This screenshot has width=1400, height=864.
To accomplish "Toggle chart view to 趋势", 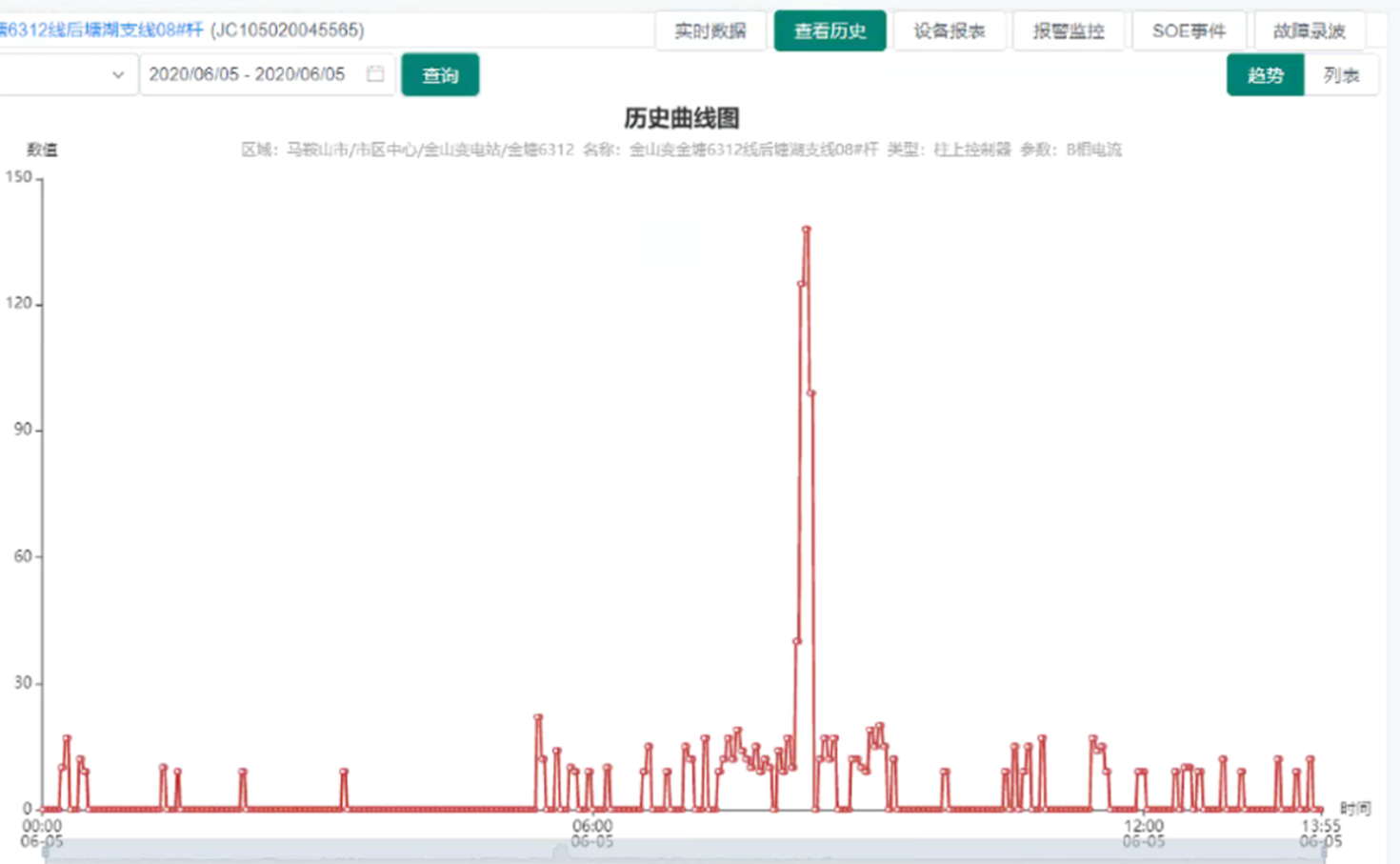I will pyautogui.click(x=1265, y=75).
